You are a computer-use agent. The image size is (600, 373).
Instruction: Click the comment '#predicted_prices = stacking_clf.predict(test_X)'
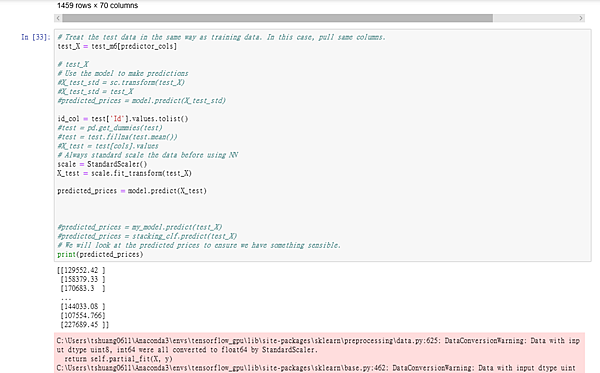click(147, 236)
